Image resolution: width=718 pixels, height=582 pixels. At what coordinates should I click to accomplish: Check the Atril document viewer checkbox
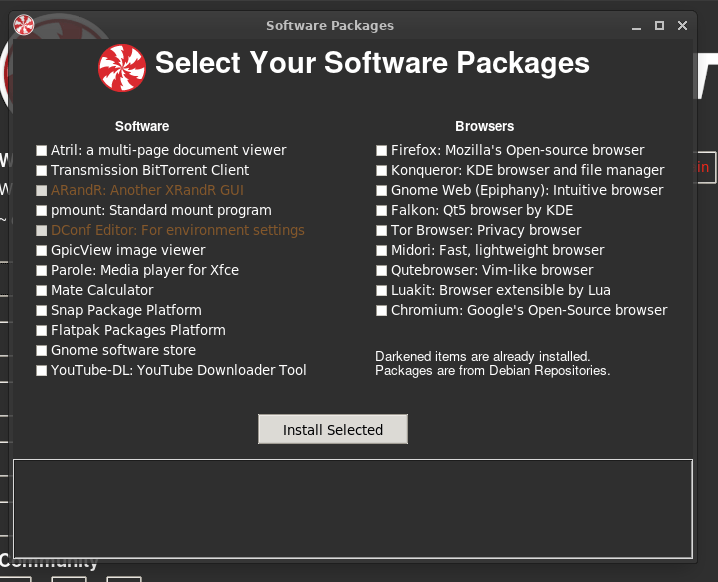pos(42,150)
